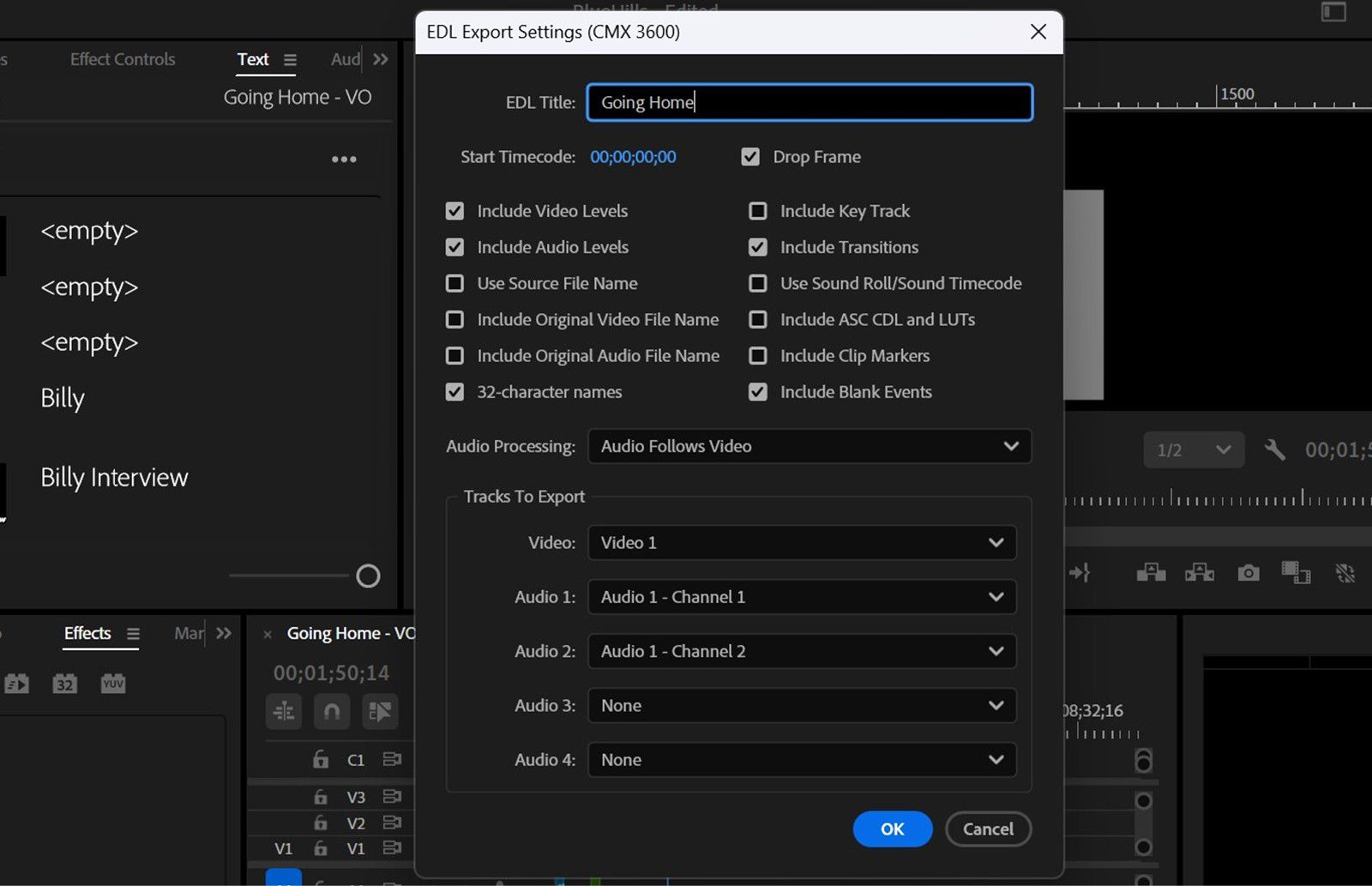Enable Use Source File Name
This screenshot has height=886, width=1372.
tap(454, 283)
